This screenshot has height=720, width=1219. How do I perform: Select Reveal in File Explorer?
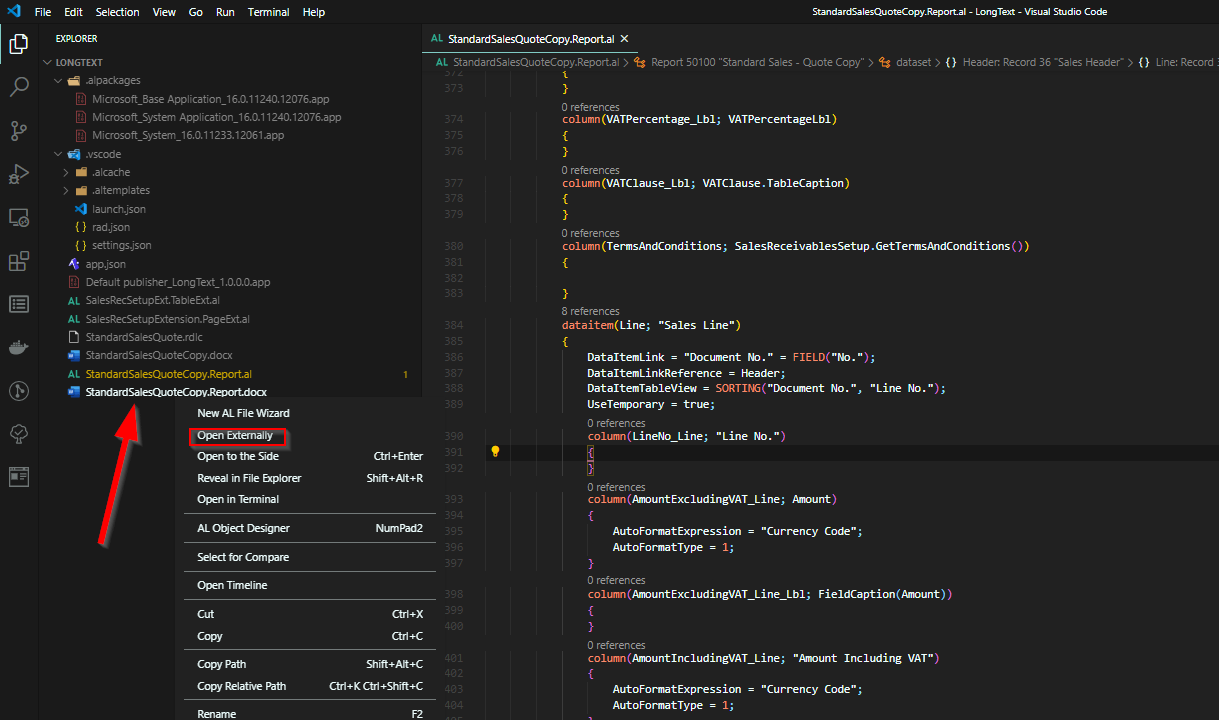[249, 478]
